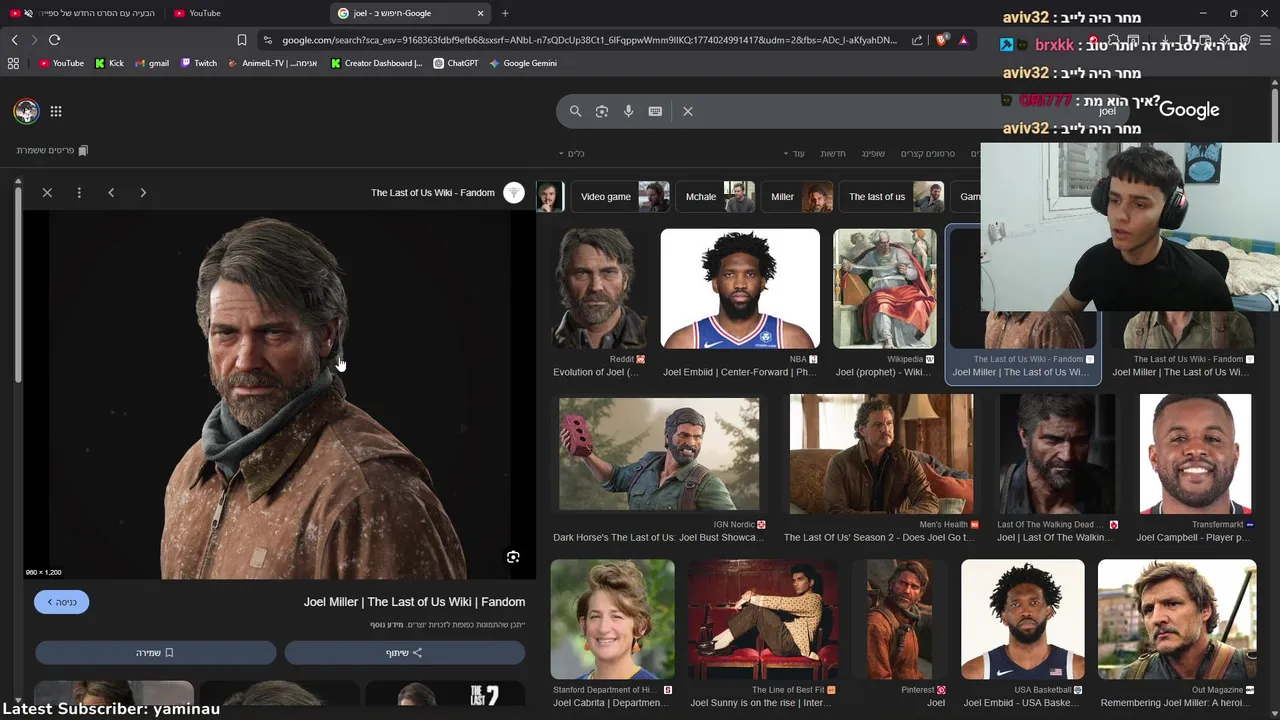This screenshot has width=1280, height=720.
Task: Reload the page with the refresh icon
Action: coord(54,40)
